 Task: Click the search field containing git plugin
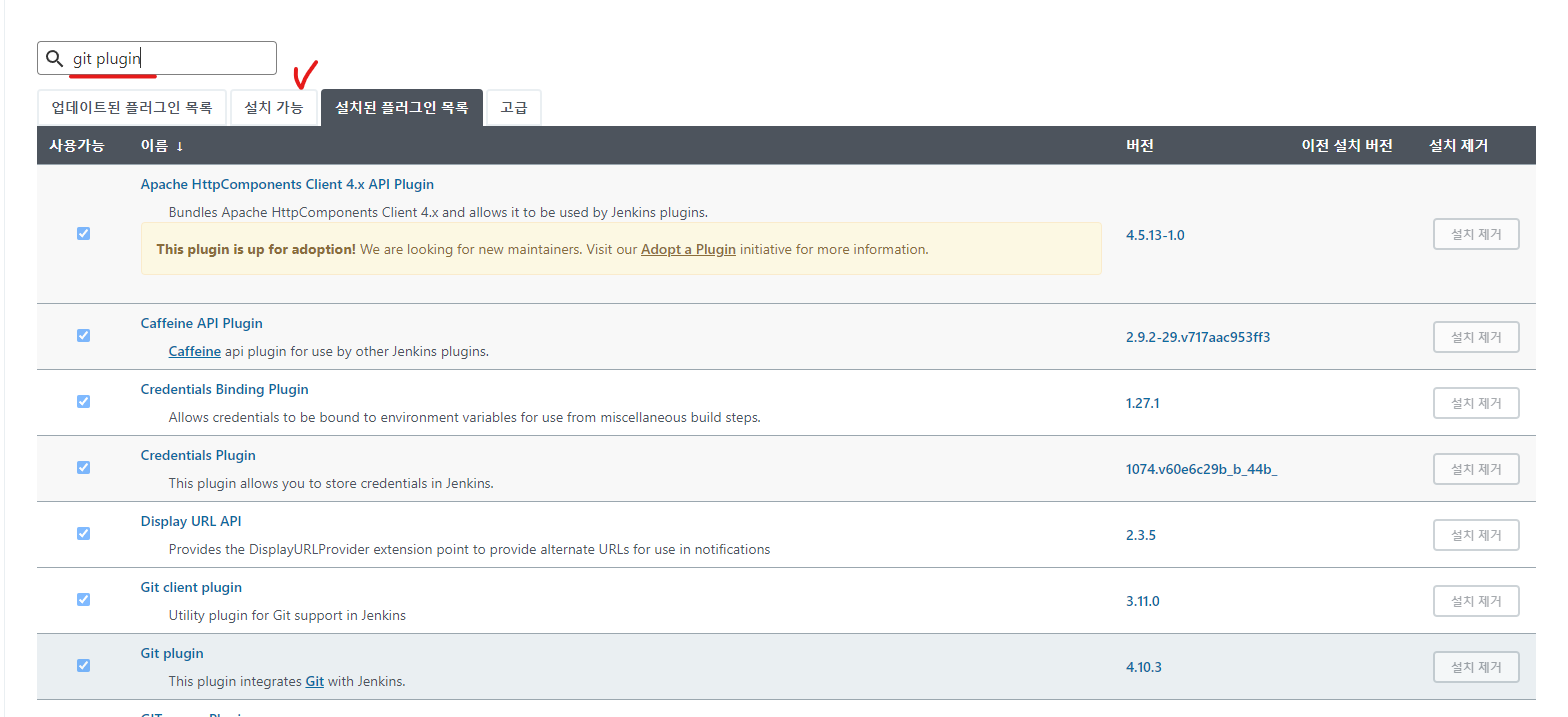pyautogui.click(x=157, y=58)
